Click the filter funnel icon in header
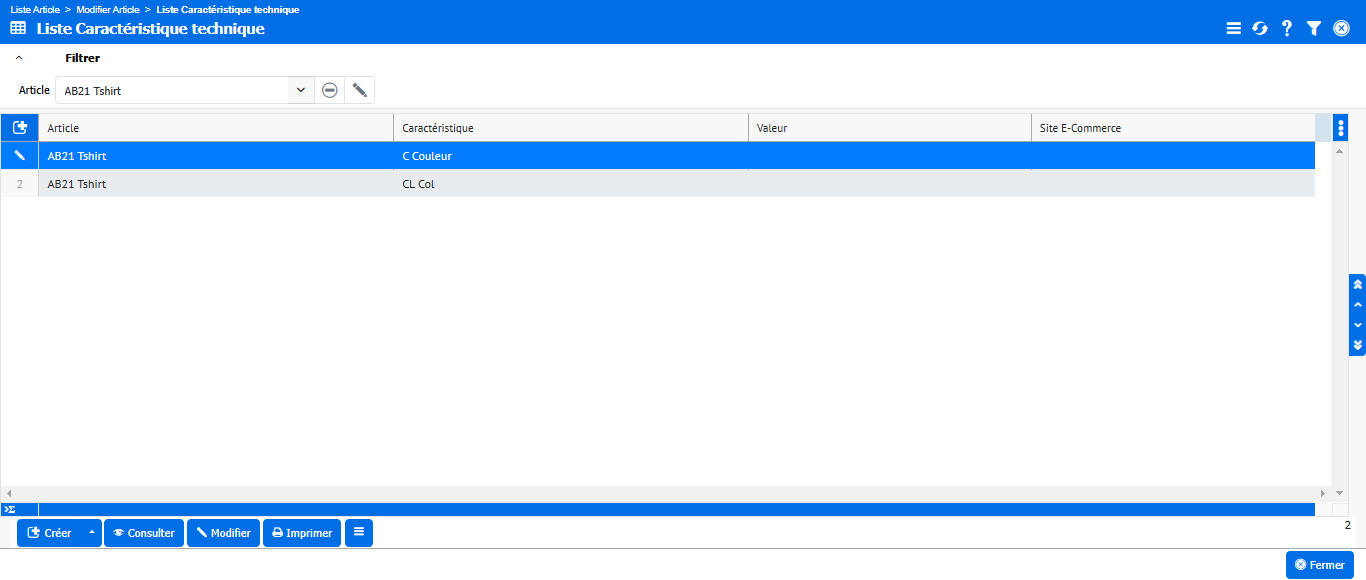Image resolution: width=1366 pixels, height=580 pixels. pyautogui.click(x=1314, y=29)
